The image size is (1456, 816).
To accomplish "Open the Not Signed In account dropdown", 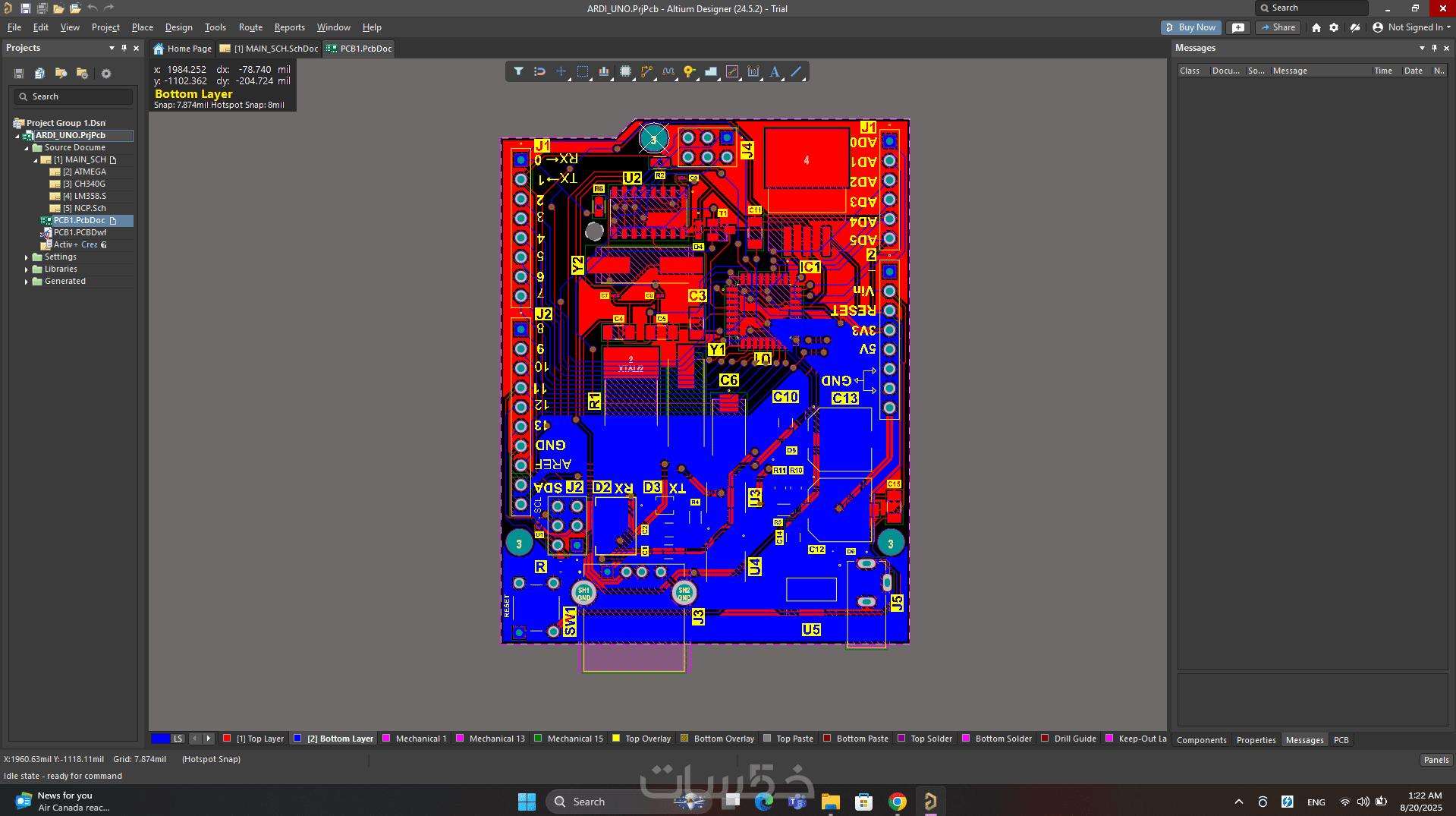I will tap(1412, 27).
